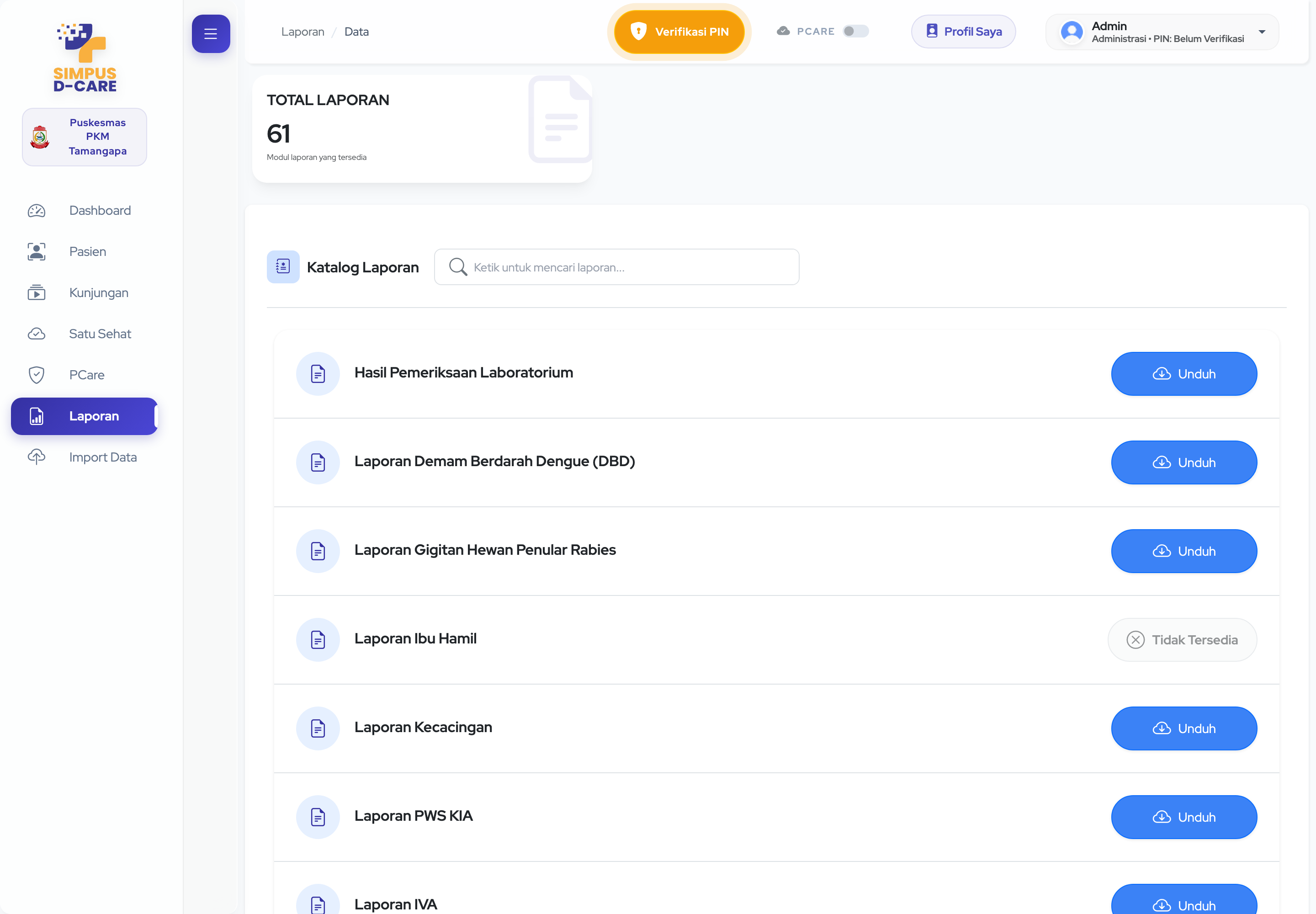The width and height of the screenshot is (1316, 914).
Task: Click document icon beside Laporan Kecacingan
Action: tap(318, 729)
